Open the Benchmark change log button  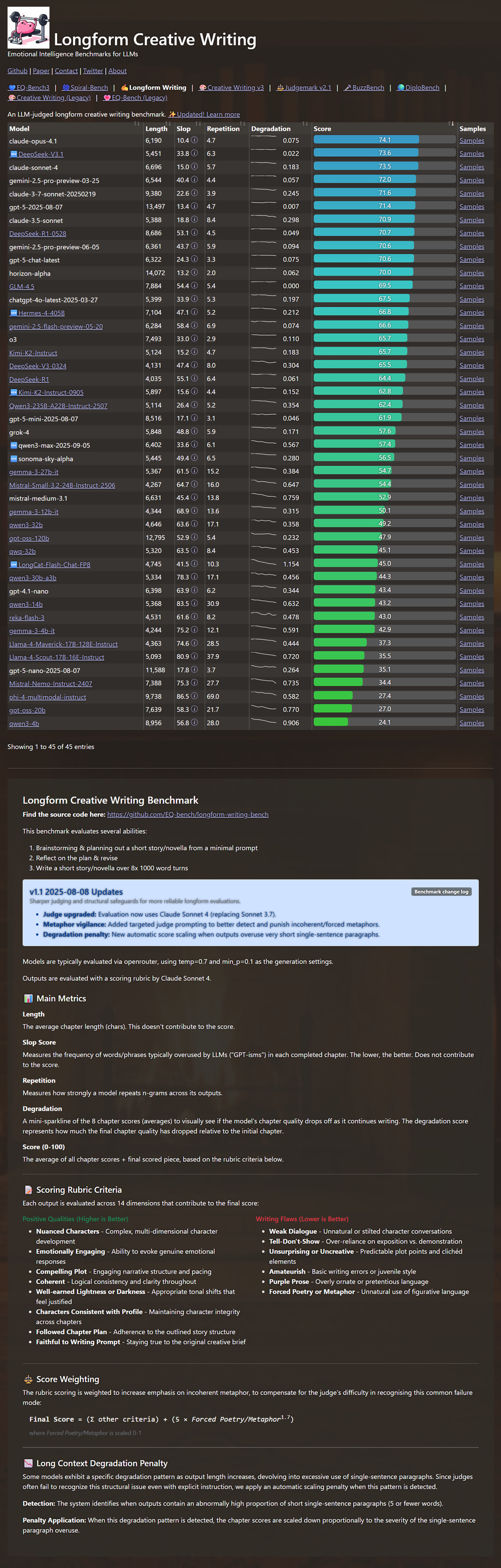pos(441,891)
